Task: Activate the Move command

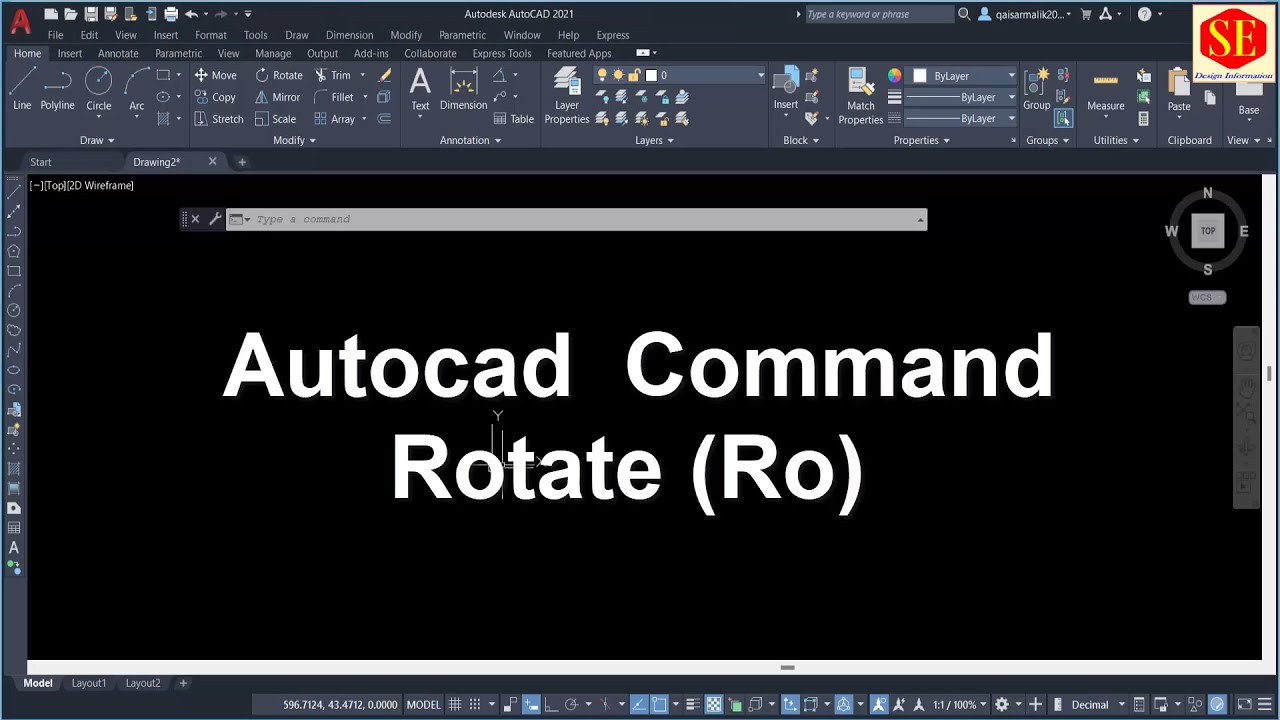Action: click(x=215, y=75)
